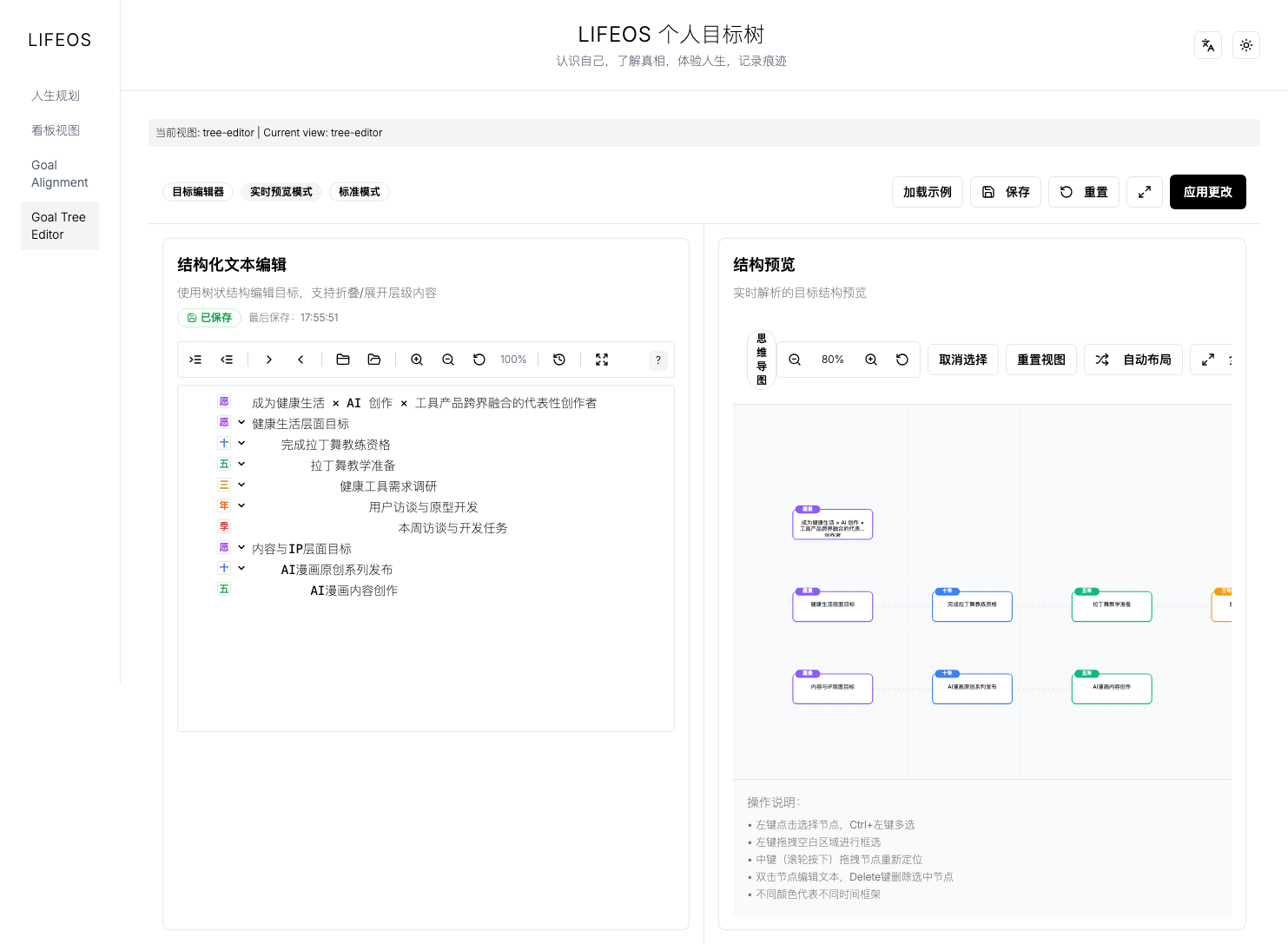
Task: Switch to 看板视图 in the sidebar
Action: (x=55, y=129)
